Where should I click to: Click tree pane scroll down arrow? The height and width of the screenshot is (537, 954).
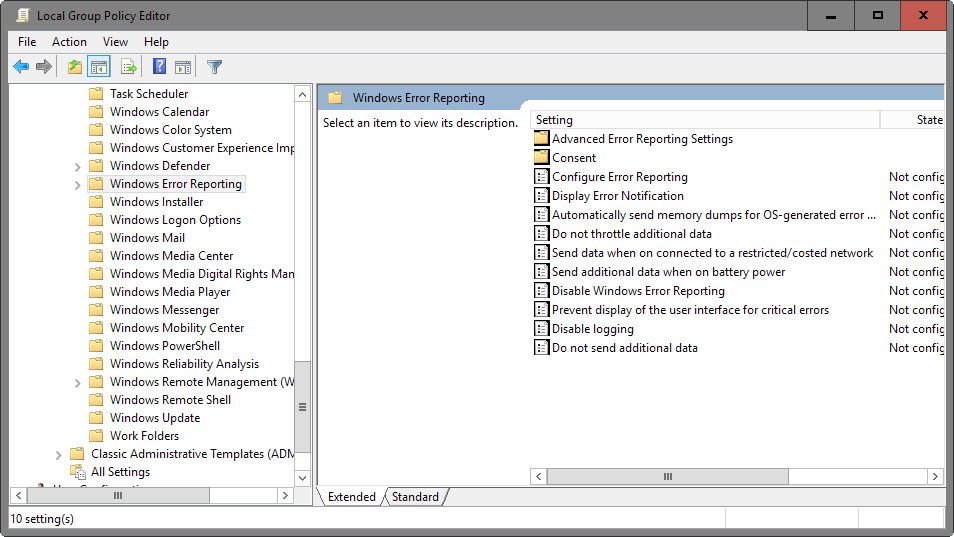pos(302,478)
